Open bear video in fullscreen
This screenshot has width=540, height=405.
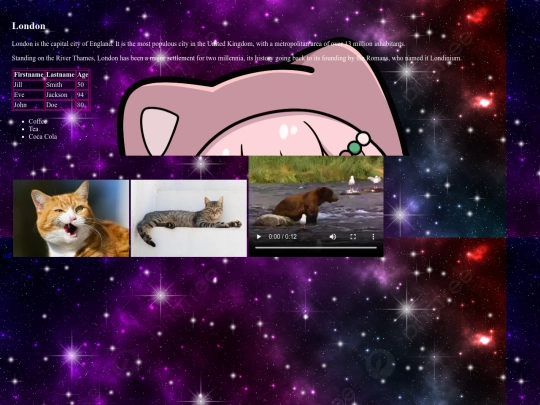coord(353,237)
